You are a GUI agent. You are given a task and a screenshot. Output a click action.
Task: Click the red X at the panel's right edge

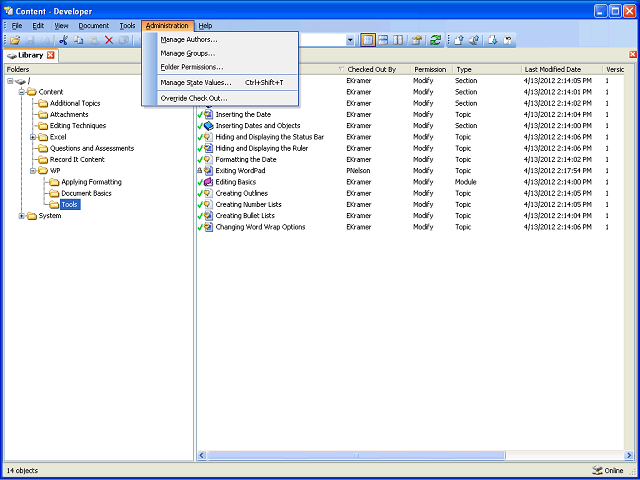633,55
